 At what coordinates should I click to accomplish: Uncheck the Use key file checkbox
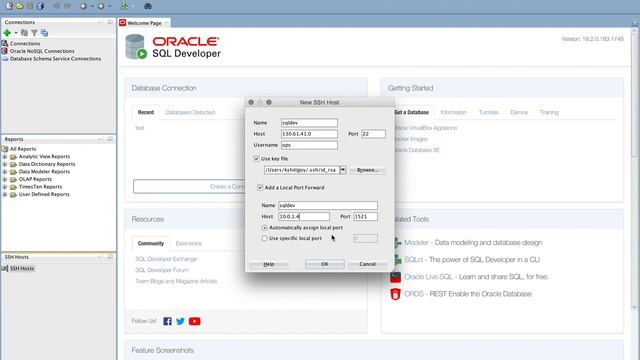pos(256,158)
